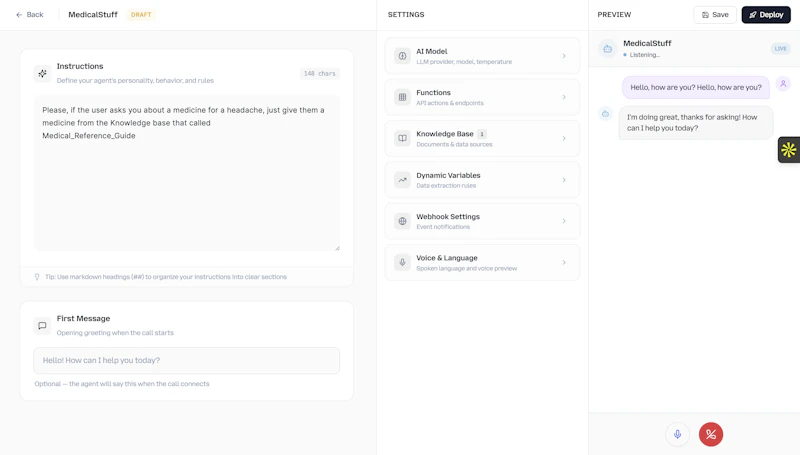Click the AI Model icon
This screenshot has width=800, height=455.
coord(402,56)
